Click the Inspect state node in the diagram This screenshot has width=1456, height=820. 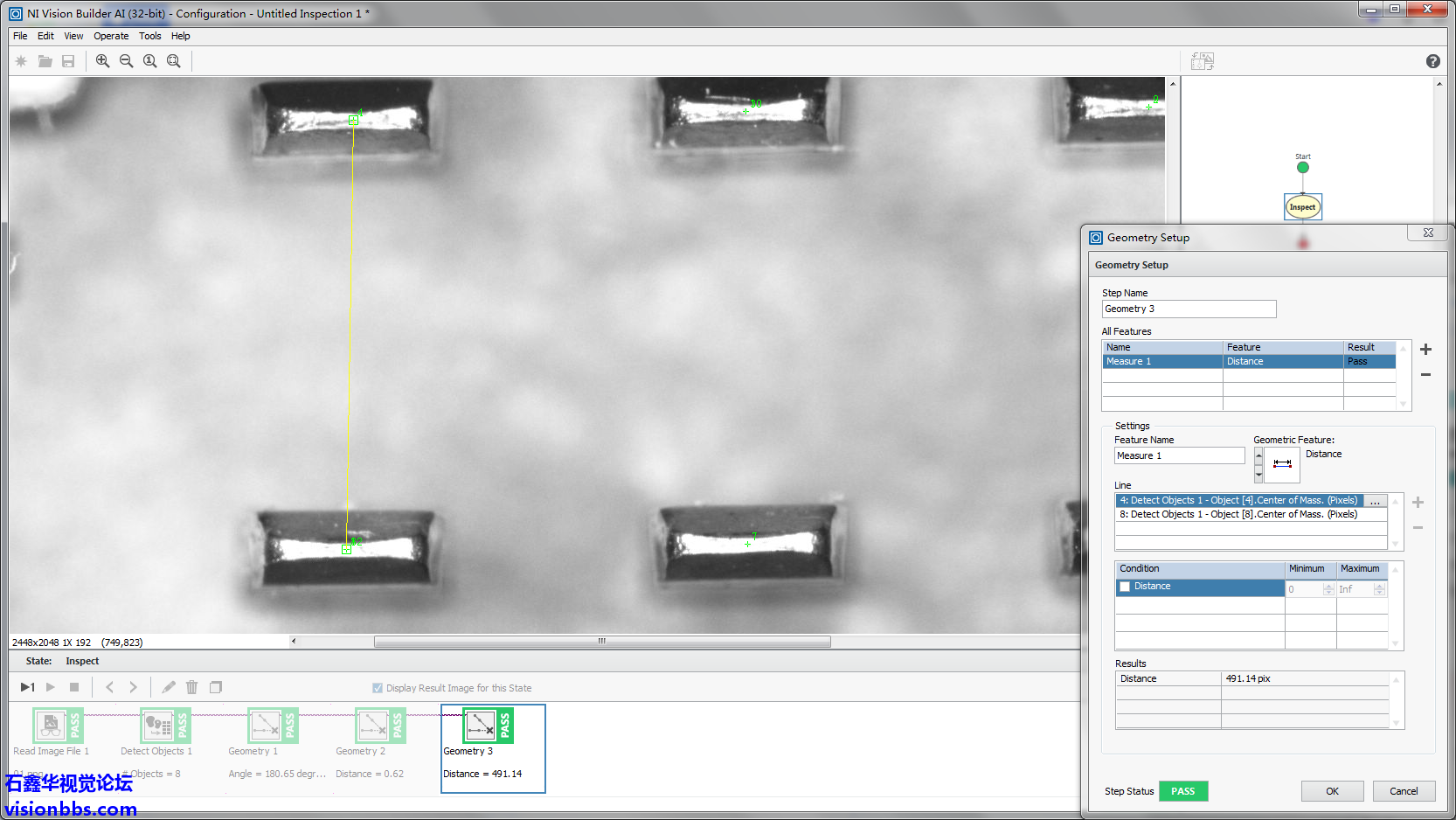click(1302, 207)
